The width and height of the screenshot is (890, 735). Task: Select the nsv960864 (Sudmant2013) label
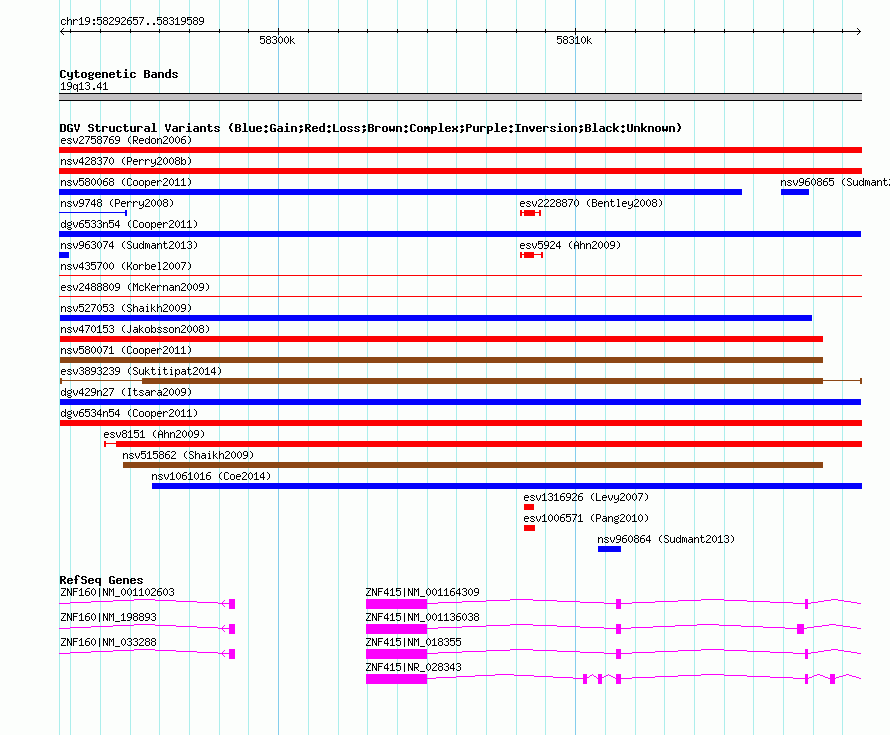point(666,539)
